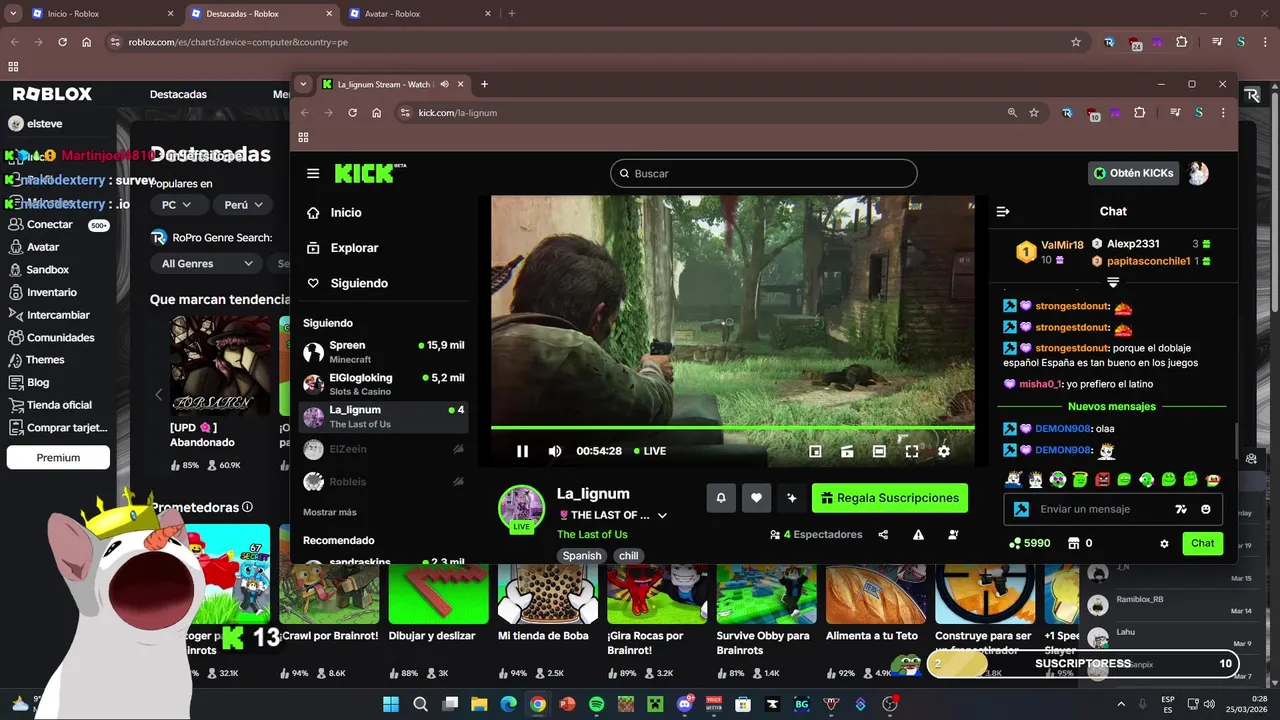This screenshot has height=720, width=1280.
Task: Mute the Kick stream volume icon
Action: tap(555, 451)
